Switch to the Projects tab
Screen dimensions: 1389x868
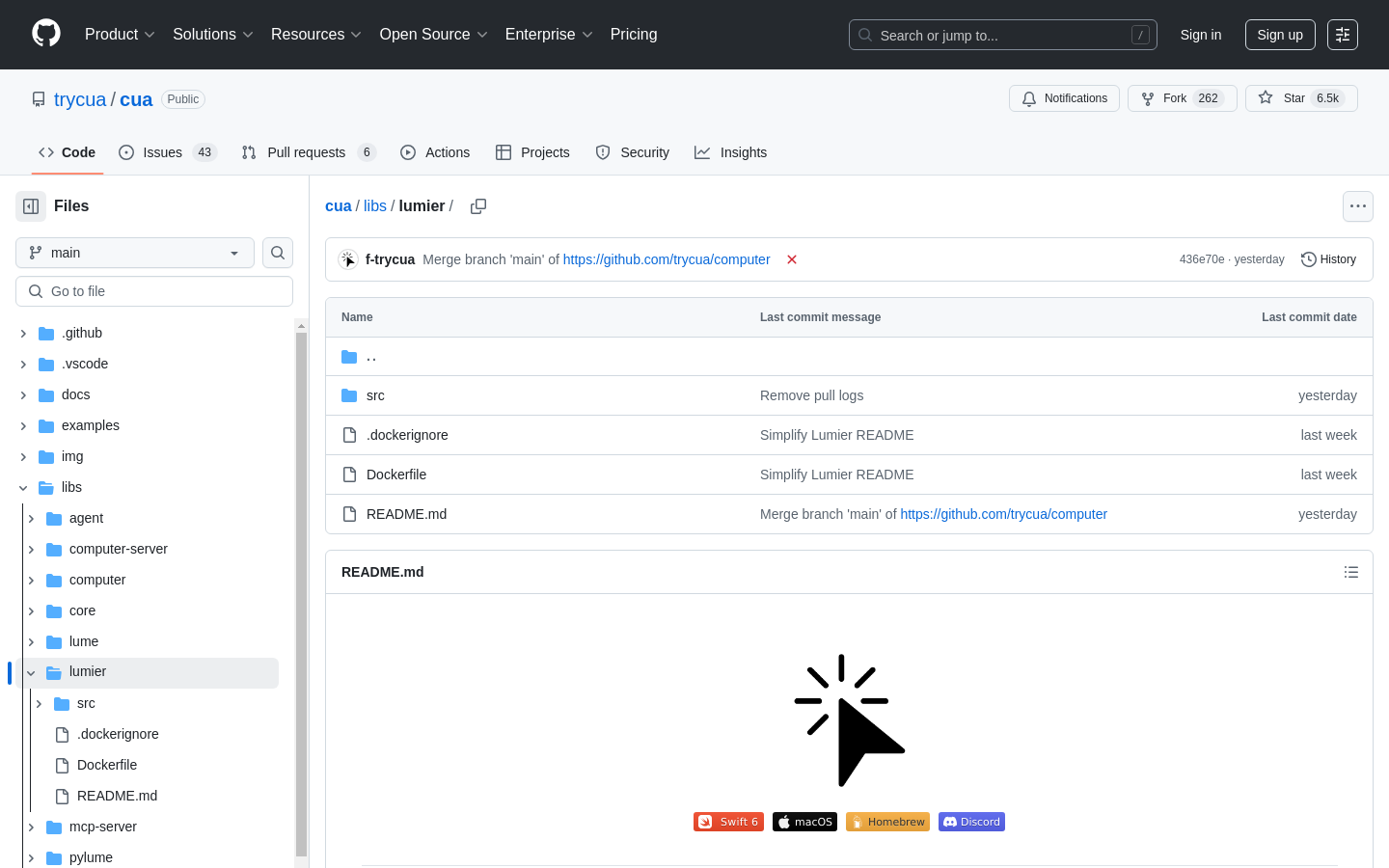click(x=532, y=152)
